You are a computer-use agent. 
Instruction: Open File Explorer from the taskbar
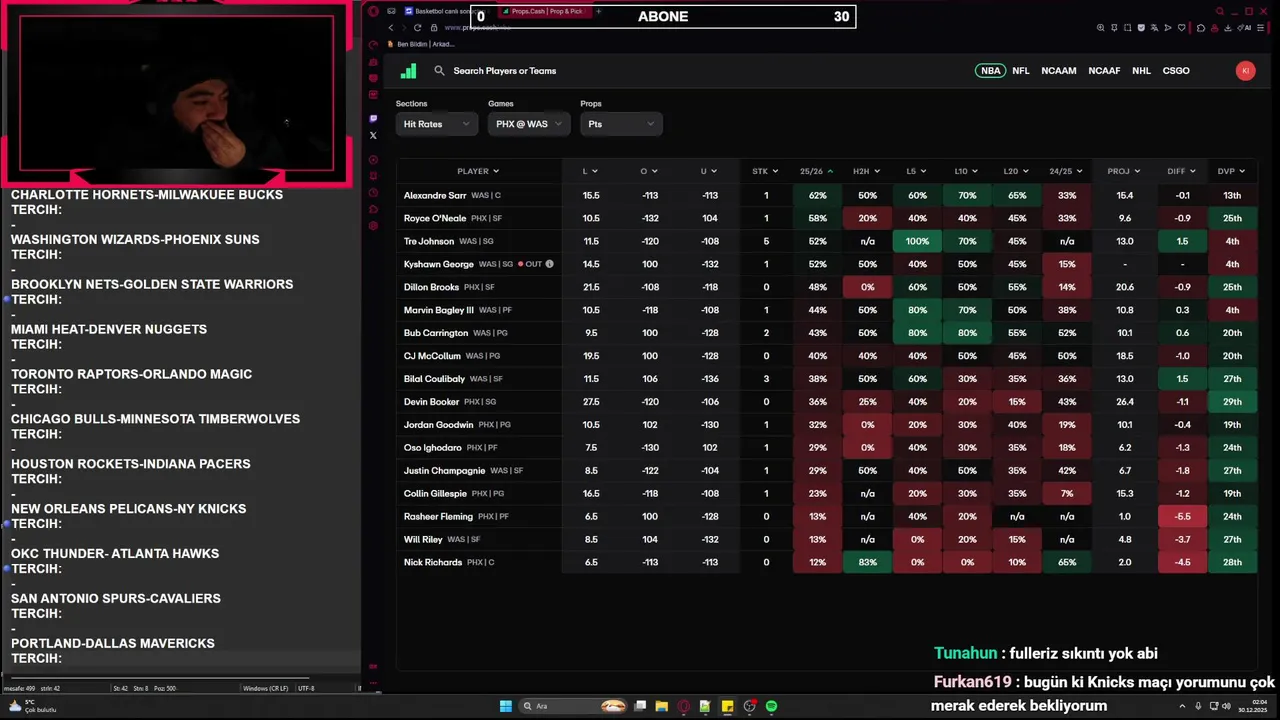[662, 706]
